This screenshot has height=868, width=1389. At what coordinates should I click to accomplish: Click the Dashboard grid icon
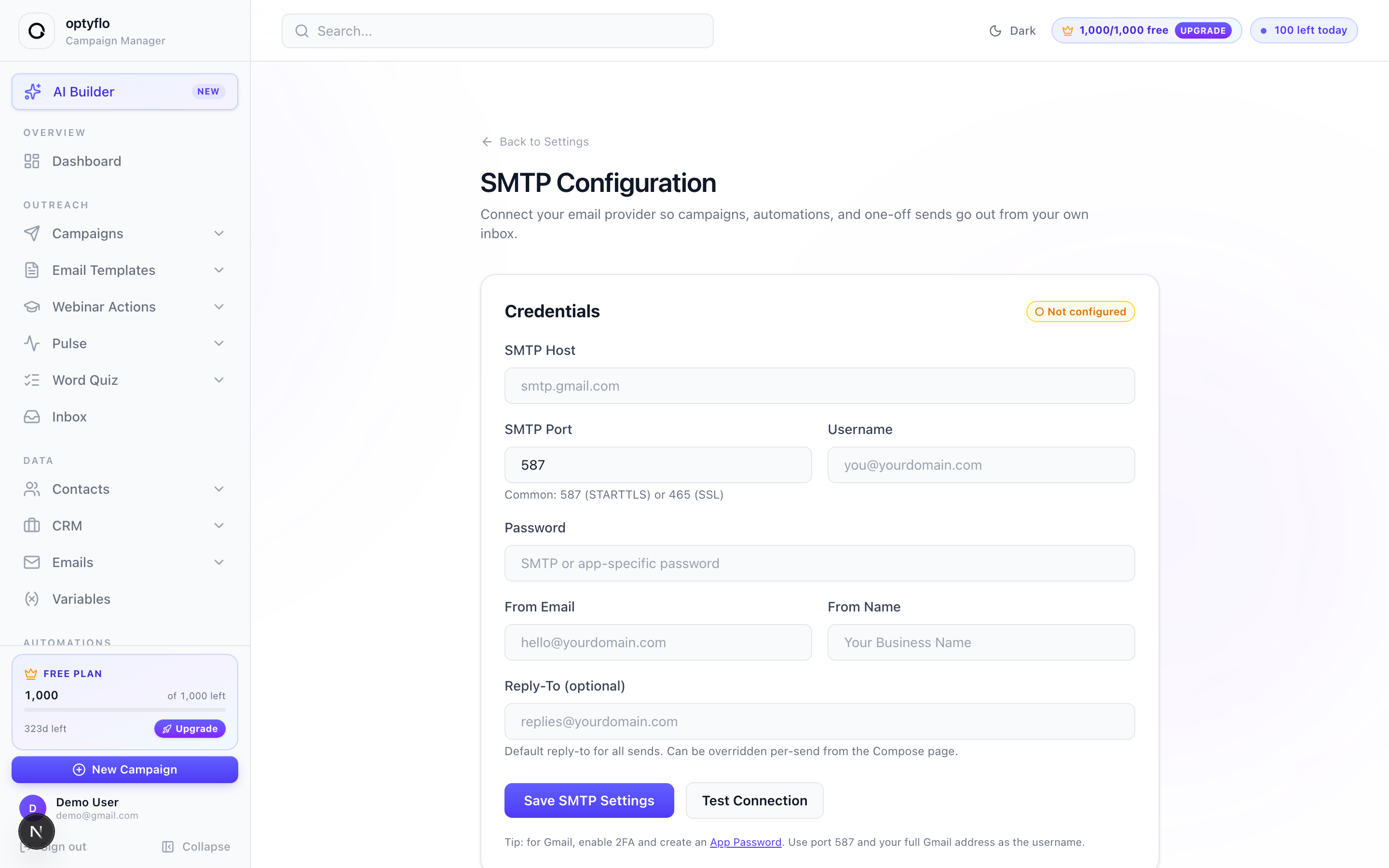point(31,162)
